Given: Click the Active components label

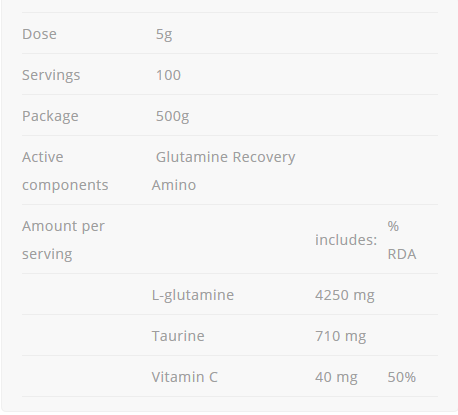Looking at the screenshot, I should pos(65,171).
